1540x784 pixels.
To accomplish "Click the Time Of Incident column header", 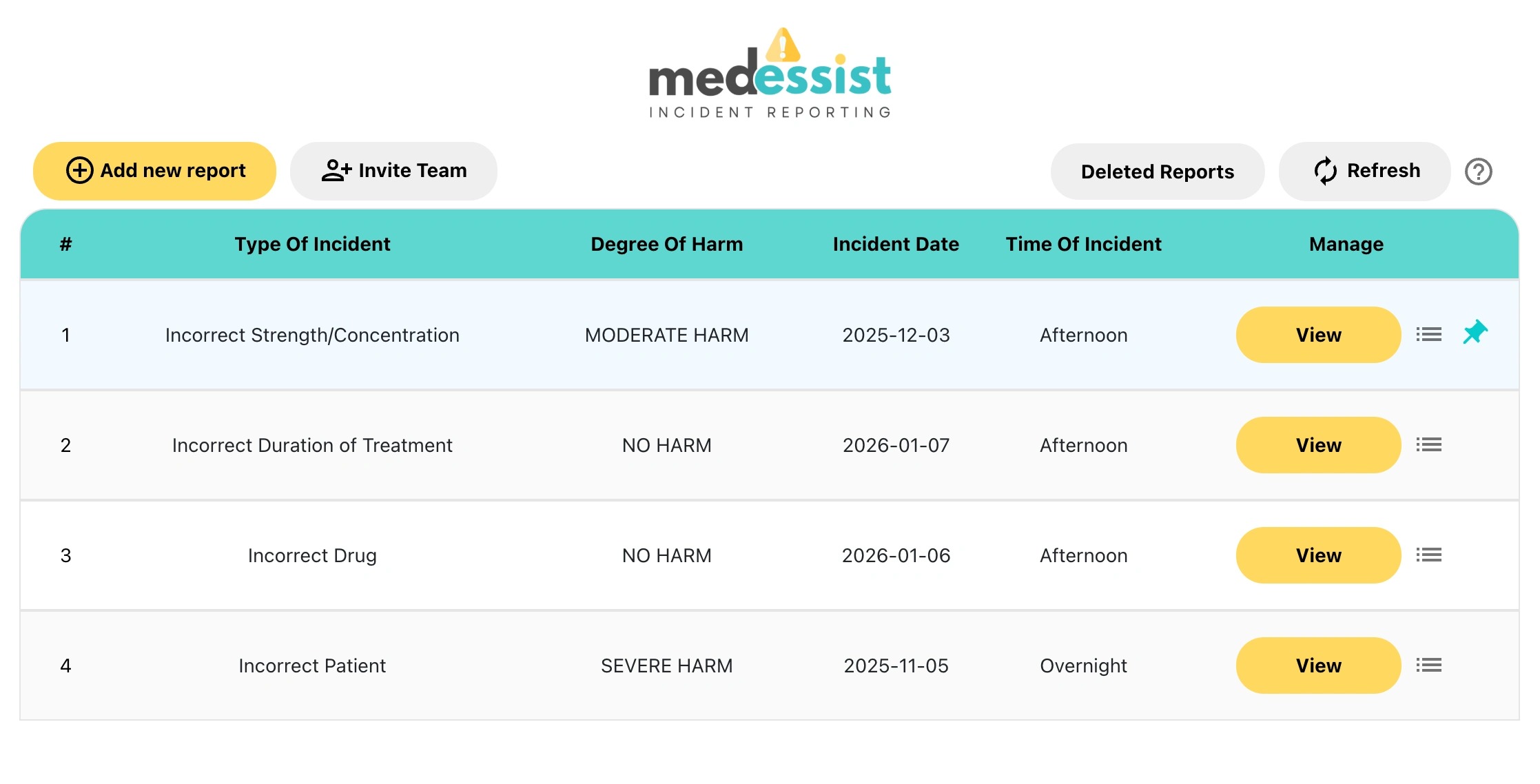I will pyautogui.click(x=1083, y=244).
